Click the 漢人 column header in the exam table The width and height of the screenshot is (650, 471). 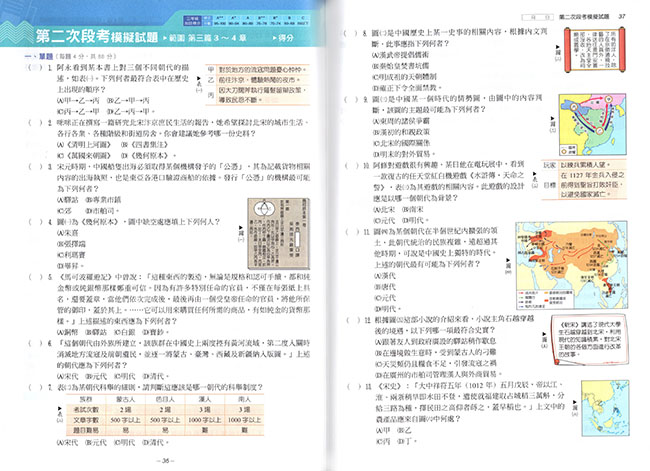click(205, 399)
